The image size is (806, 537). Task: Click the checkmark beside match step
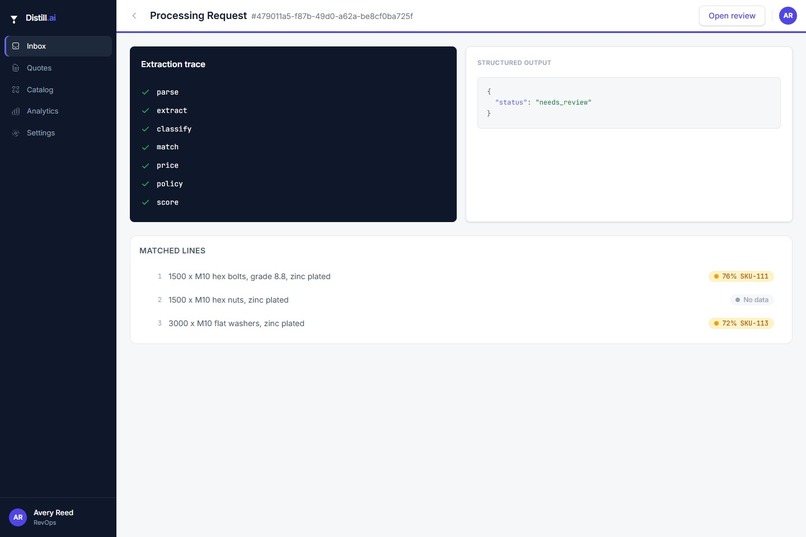145,147
